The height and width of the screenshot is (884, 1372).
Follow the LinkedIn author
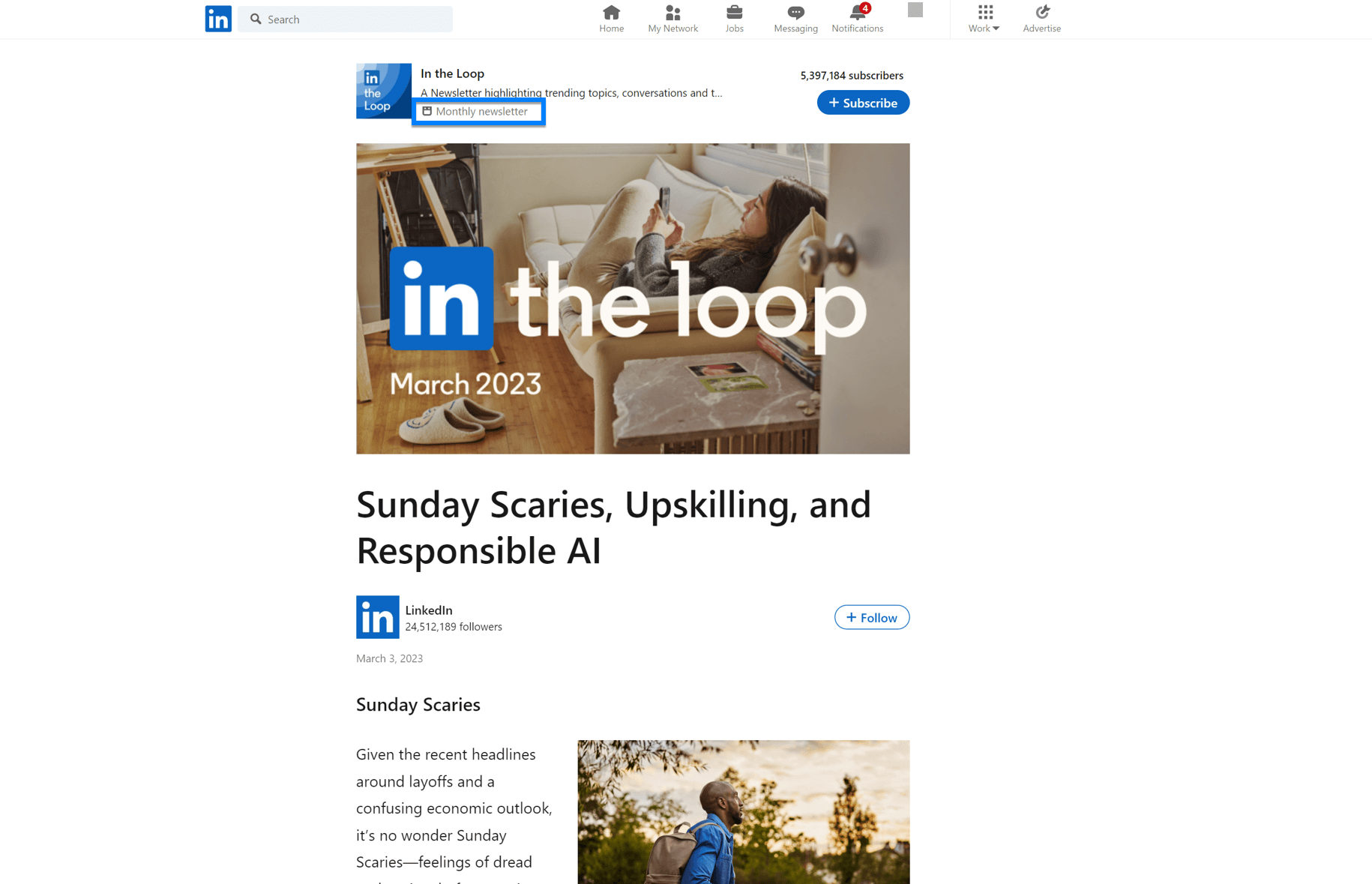[871, 617]
